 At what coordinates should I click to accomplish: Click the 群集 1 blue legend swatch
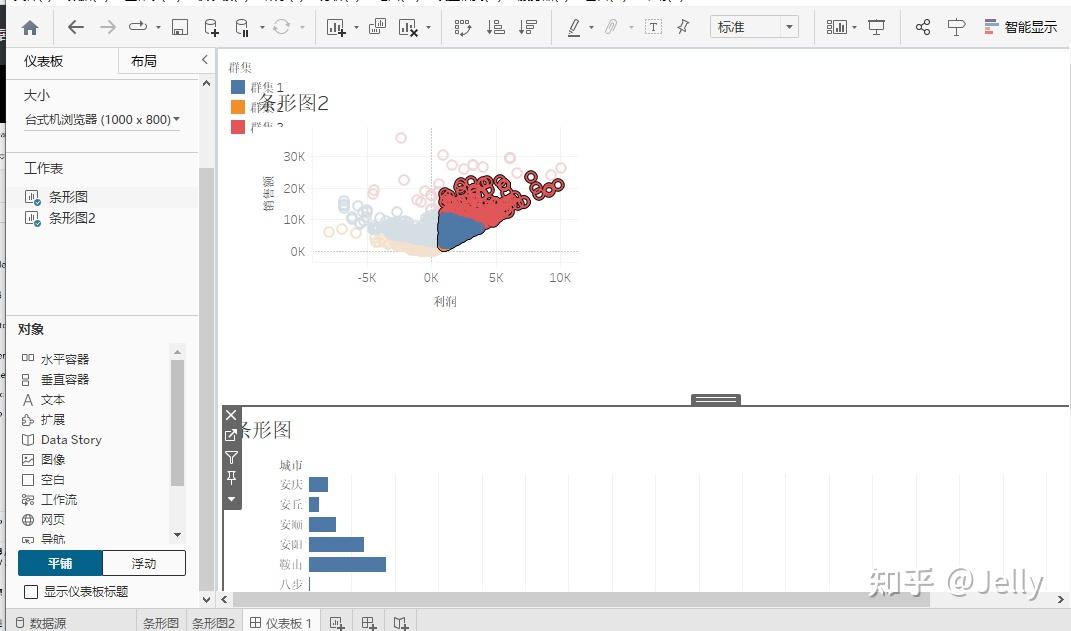point(238,87)
